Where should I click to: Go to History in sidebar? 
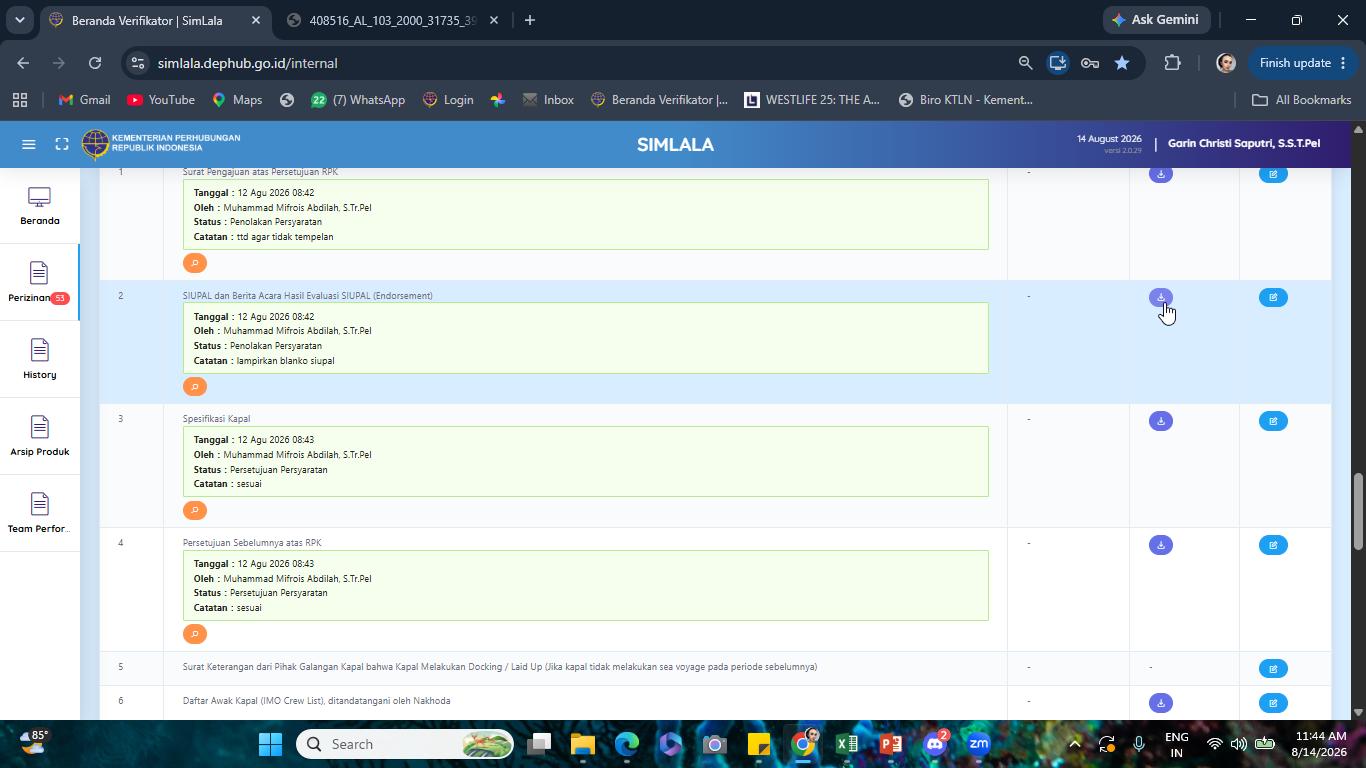pos(39,360)
